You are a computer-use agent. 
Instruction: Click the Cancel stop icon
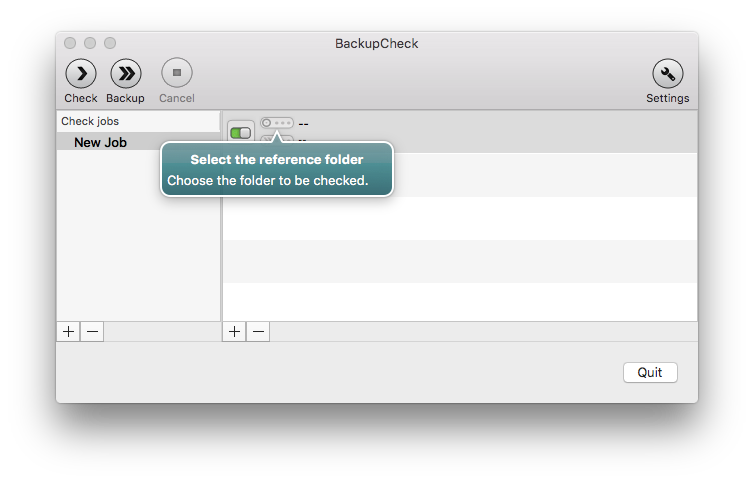click(177, 73)
